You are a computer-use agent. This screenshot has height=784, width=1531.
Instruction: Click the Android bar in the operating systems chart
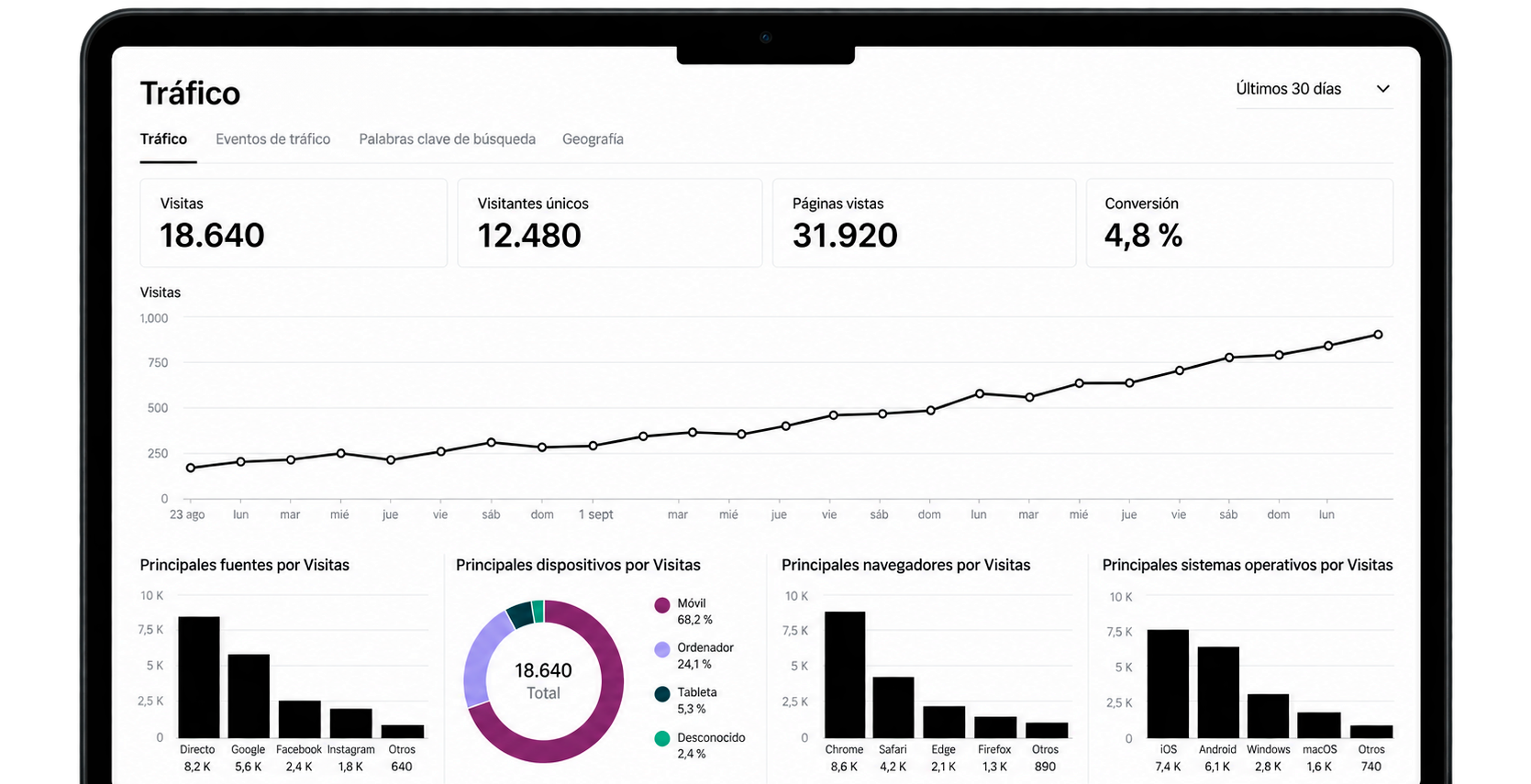(1218, 692)
